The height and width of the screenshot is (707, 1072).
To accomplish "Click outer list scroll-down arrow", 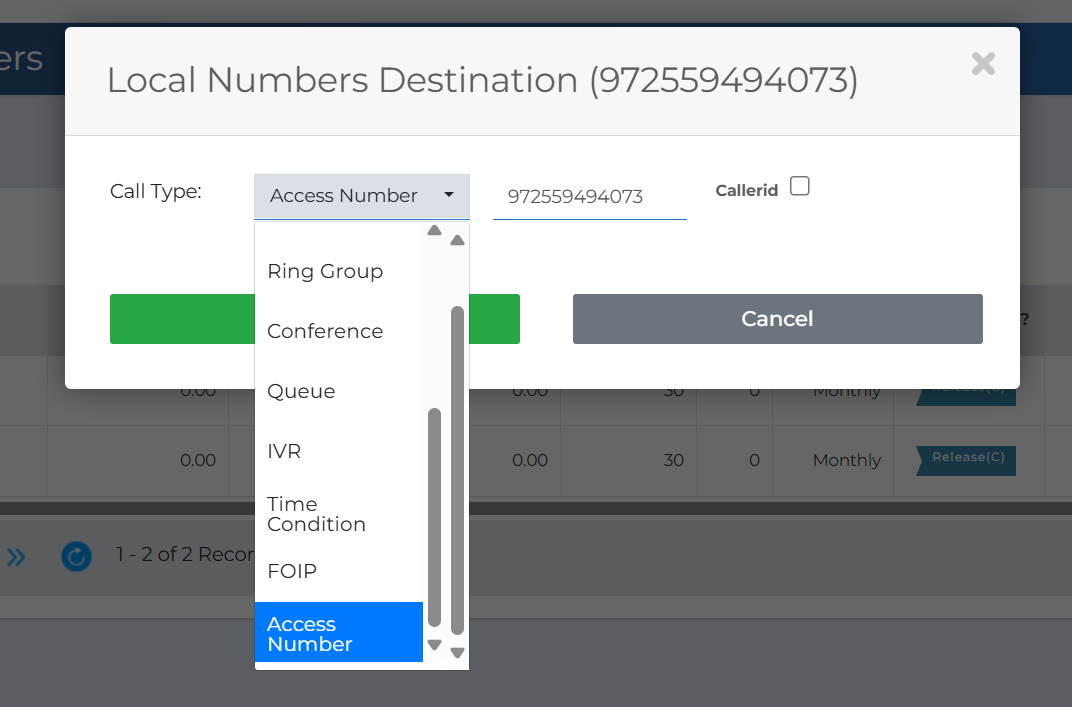I will [x=458, y=653].
